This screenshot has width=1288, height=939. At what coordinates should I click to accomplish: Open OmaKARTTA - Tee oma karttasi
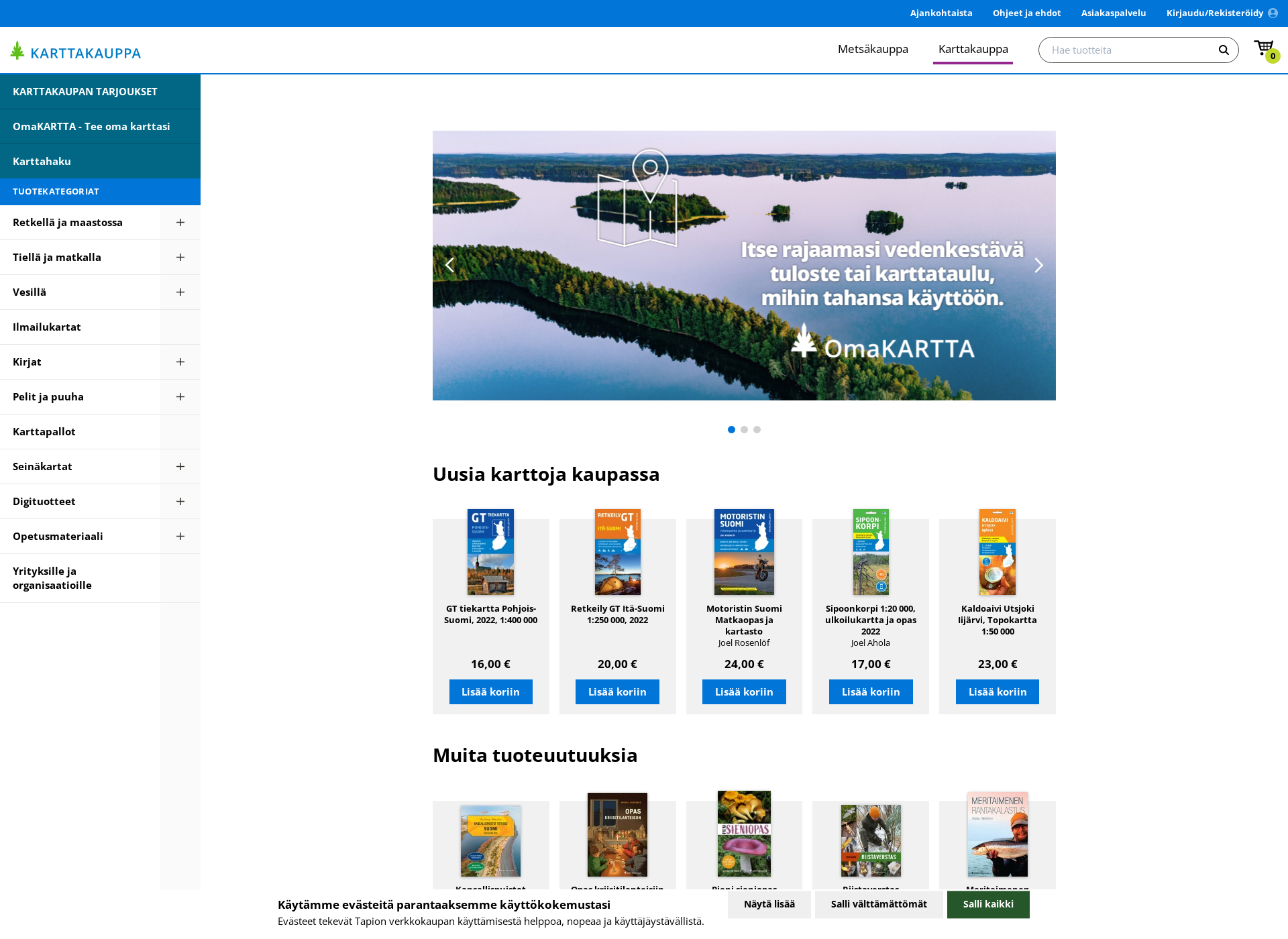pyautogui.click(x=100, y=126)
